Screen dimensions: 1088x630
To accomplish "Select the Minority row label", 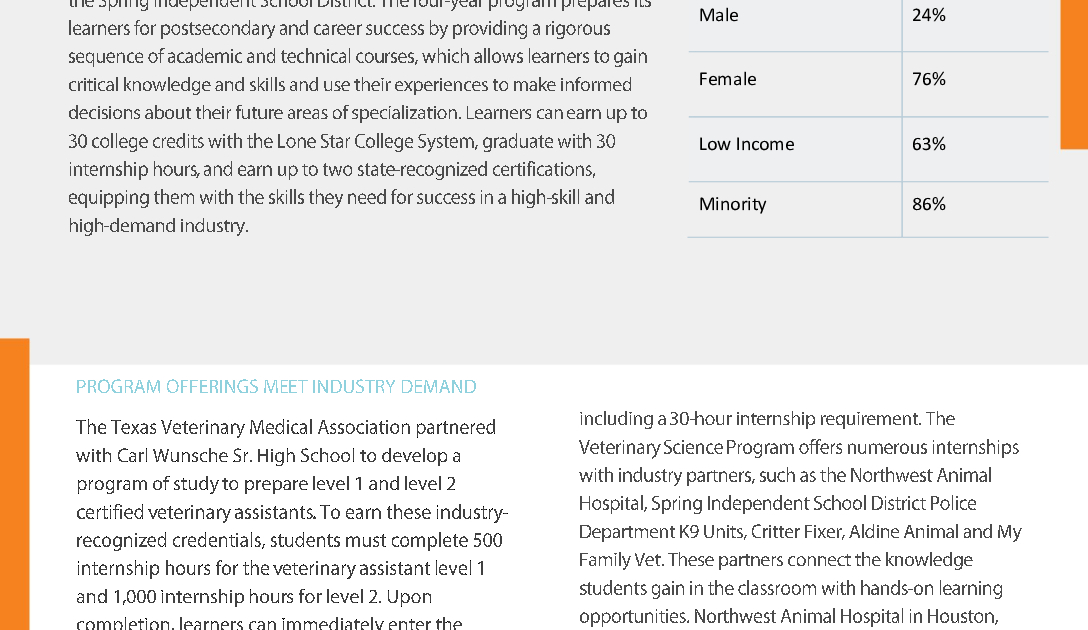I will [732, 205].
